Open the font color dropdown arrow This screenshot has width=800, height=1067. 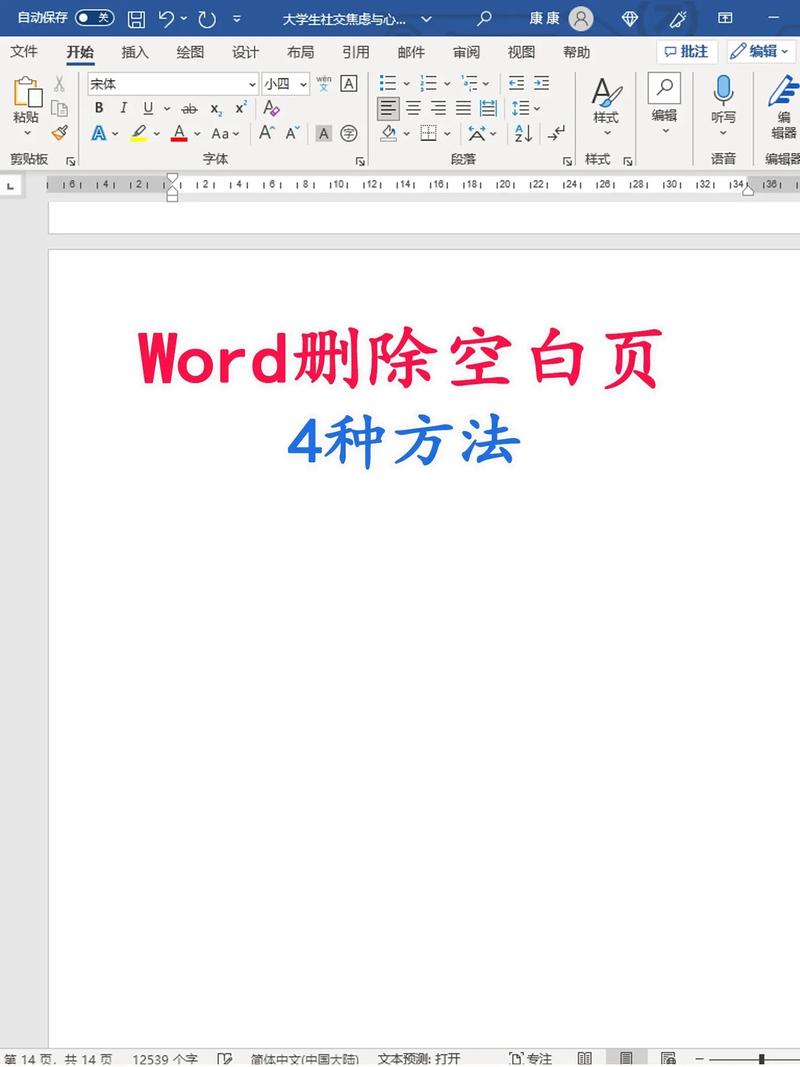pyautogui.click(x=195, y=134)
